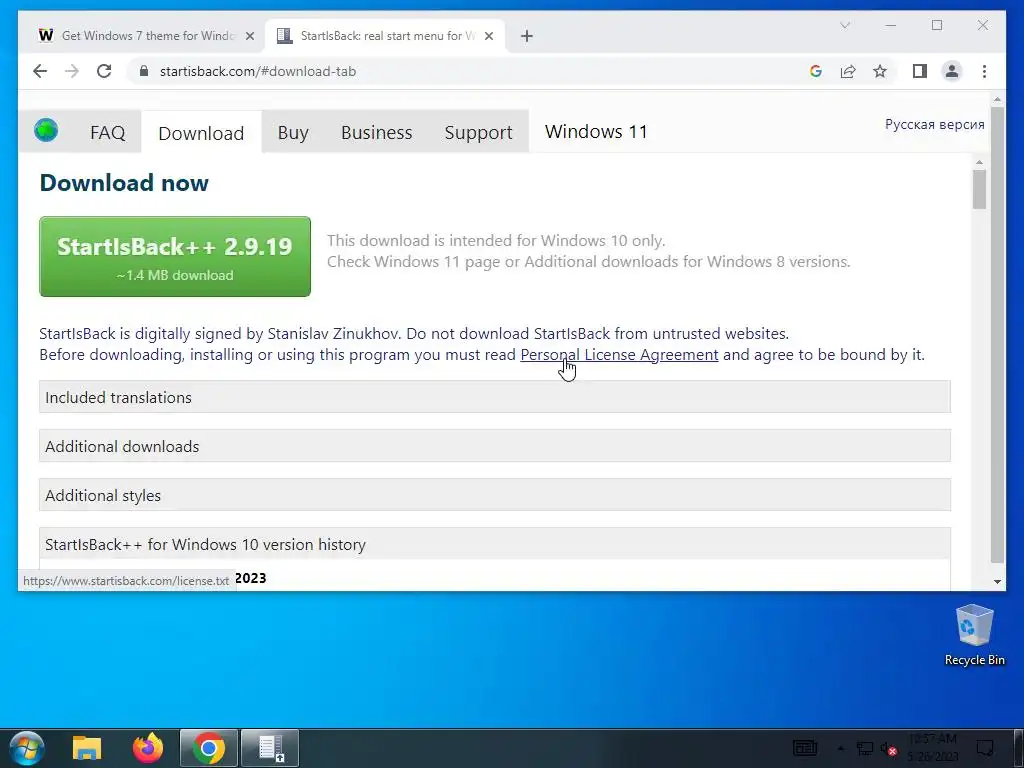This screenshot has height=768, width=1024.
Task: Click the outer browser scrollbar down arrow
Action: [x=997, y=582]
